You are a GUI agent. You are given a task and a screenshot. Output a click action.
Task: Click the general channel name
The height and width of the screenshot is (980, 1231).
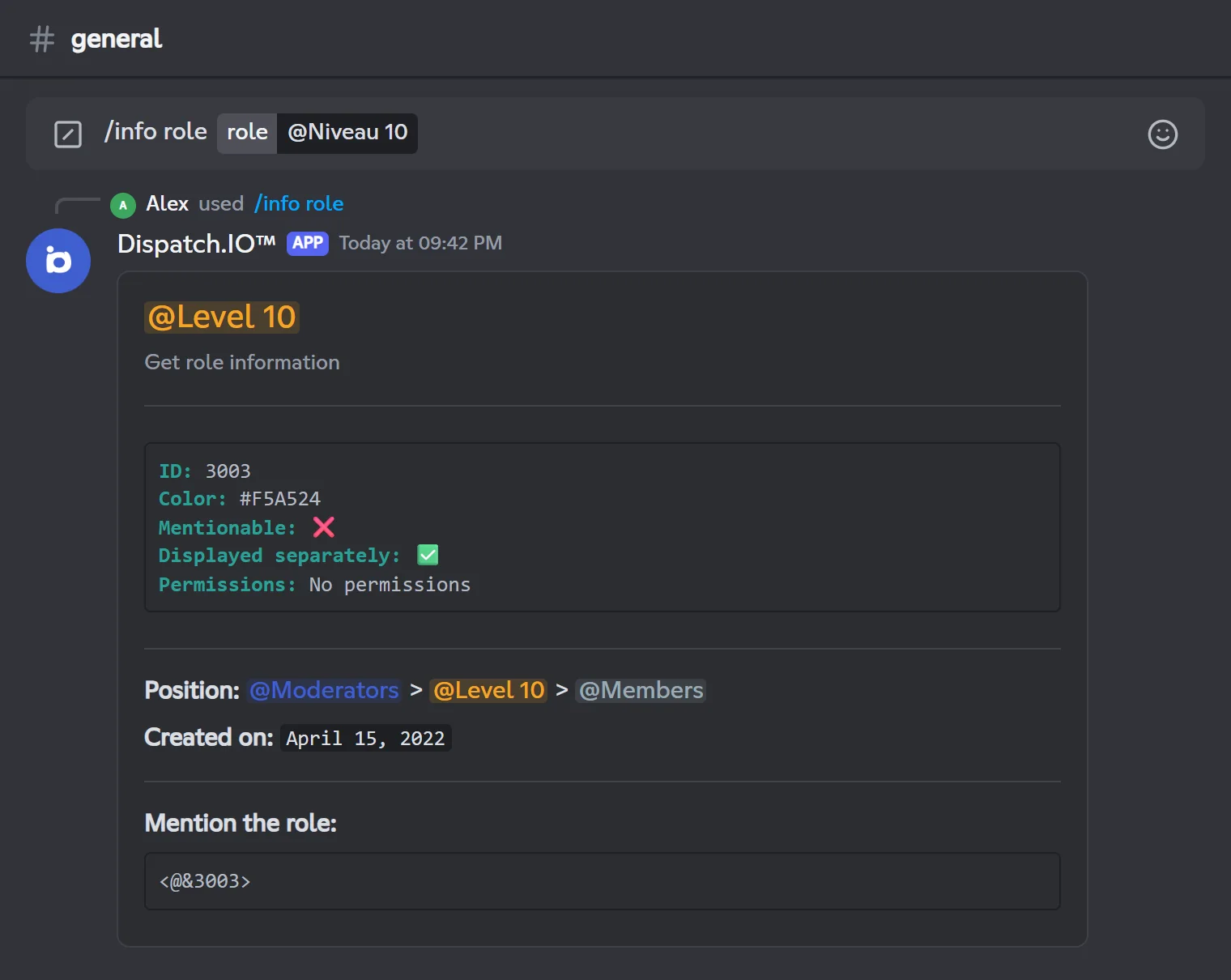[x=117, y=39]
